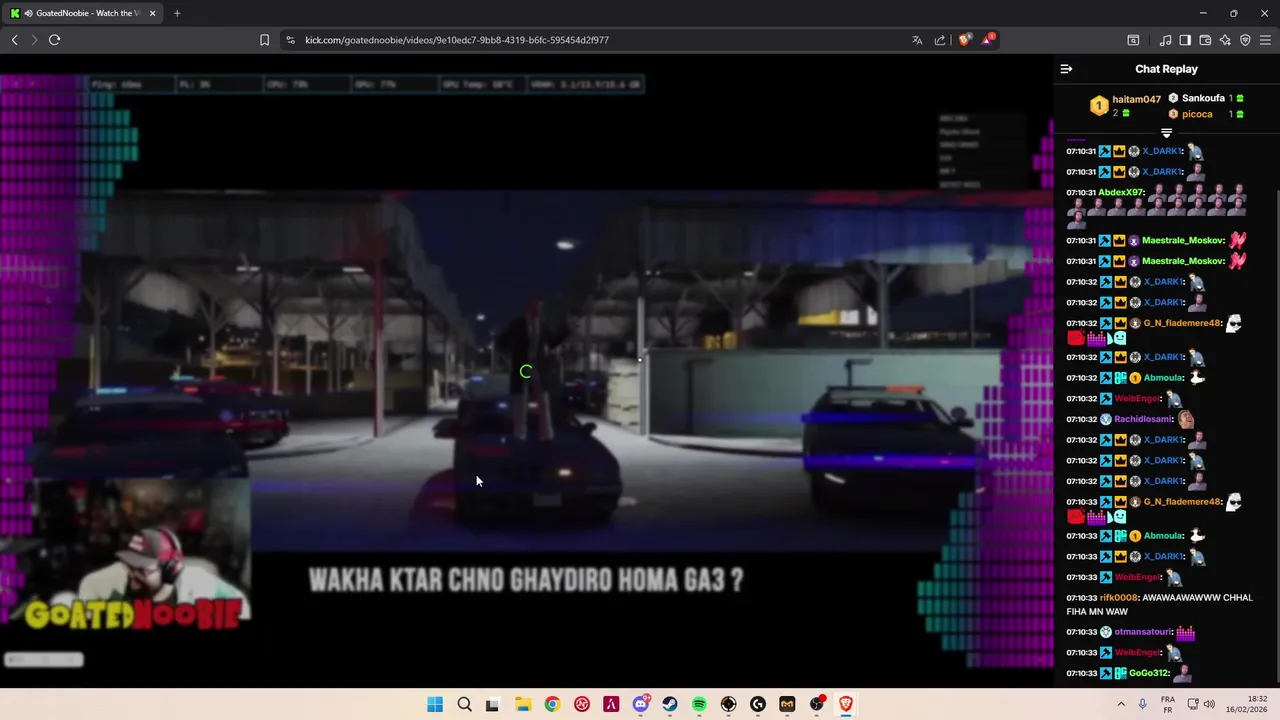Open File Explorer from taskbar
Image resolution: width=1280 pixels, height=720 pixels.
[x=522, y=704]
